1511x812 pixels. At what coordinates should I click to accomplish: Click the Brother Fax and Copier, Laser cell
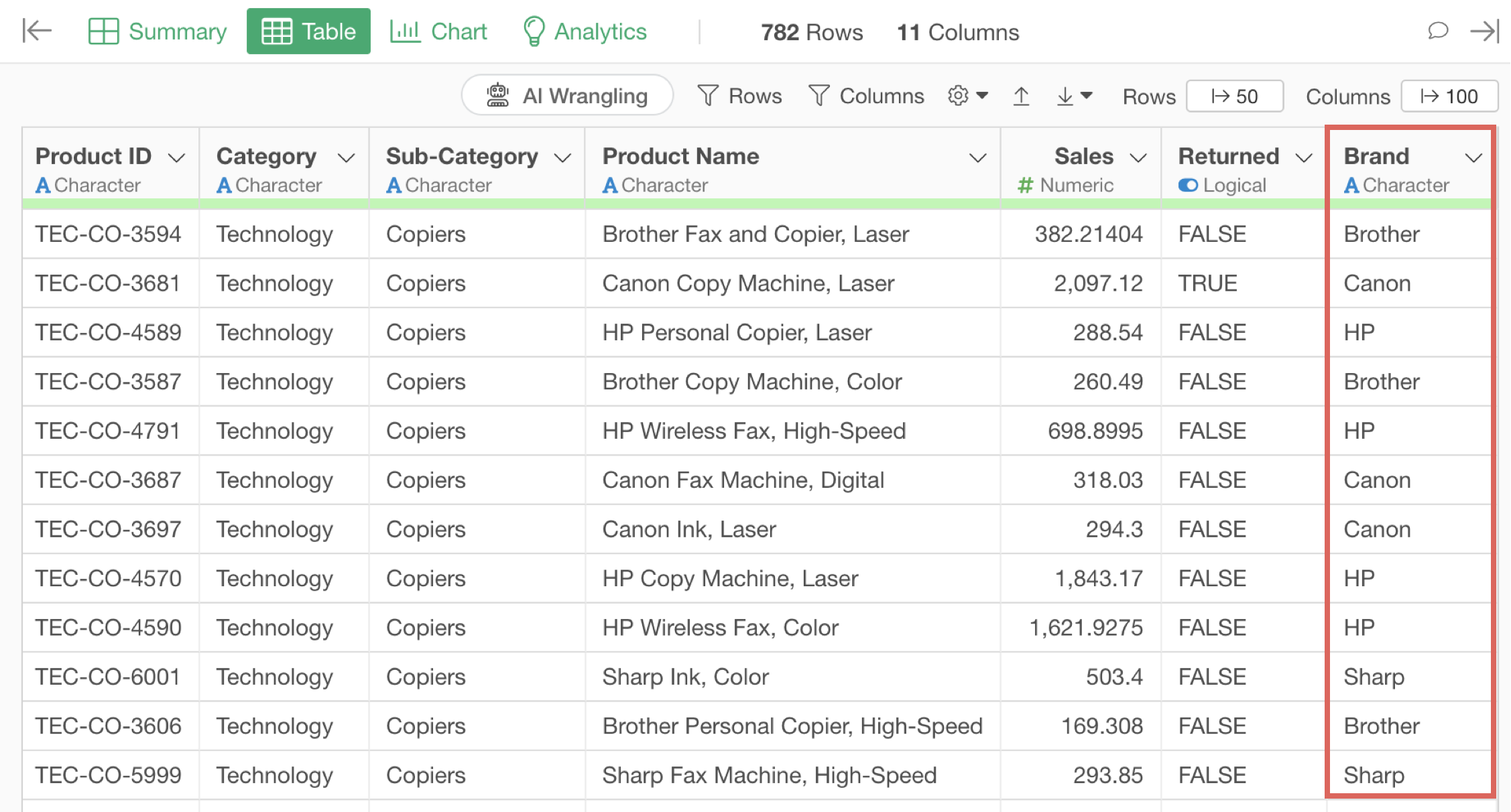[793, 234]
